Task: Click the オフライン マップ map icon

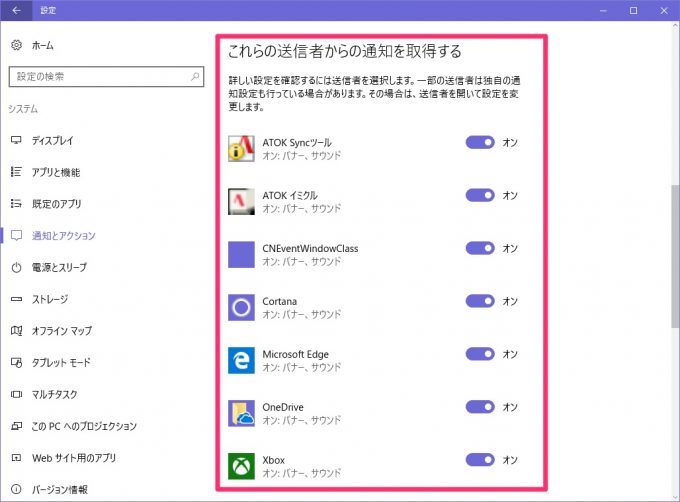Action: click(16, 331)
